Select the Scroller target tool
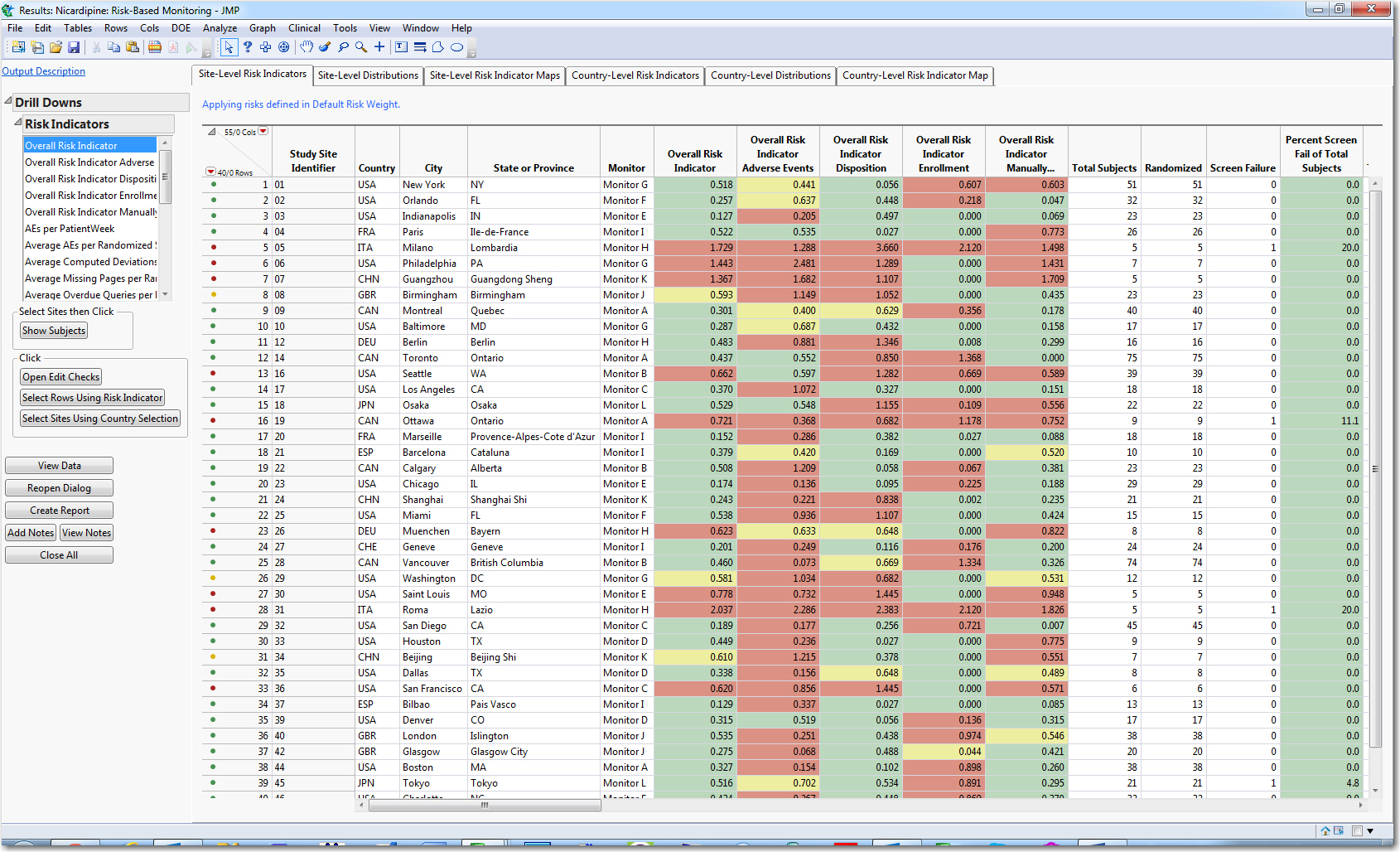Image resolution: width=1400 pixels, height=852 pixels. tap(284, 47)
